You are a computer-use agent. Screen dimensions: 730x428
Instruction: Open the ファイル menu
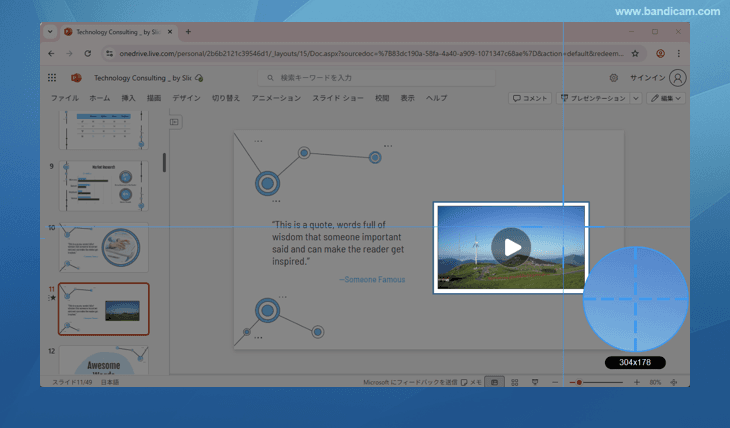point(65,98)
